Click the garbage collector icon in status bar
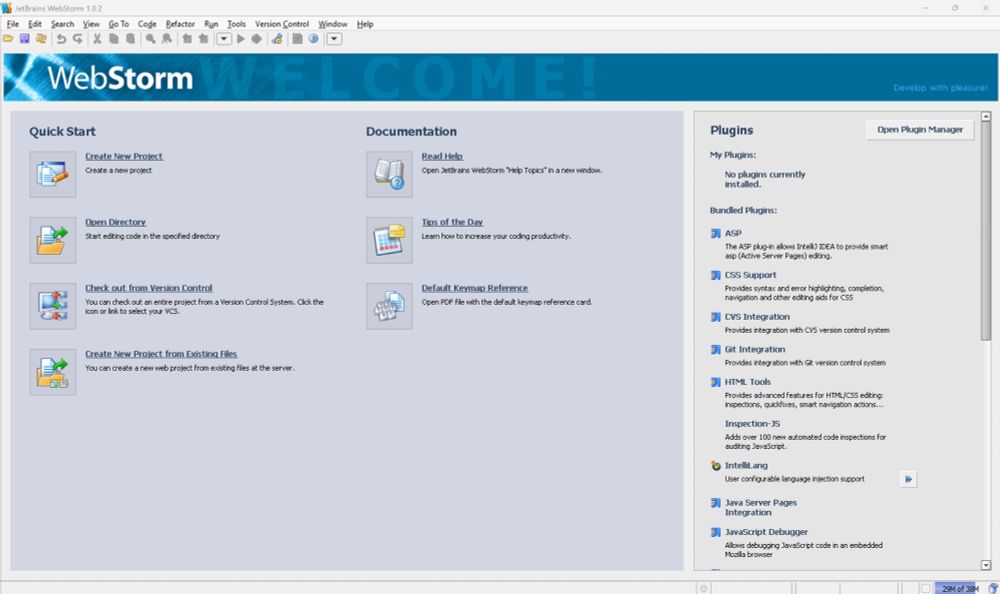This screenshot has height=594, width=1000. tap(992, 588)
